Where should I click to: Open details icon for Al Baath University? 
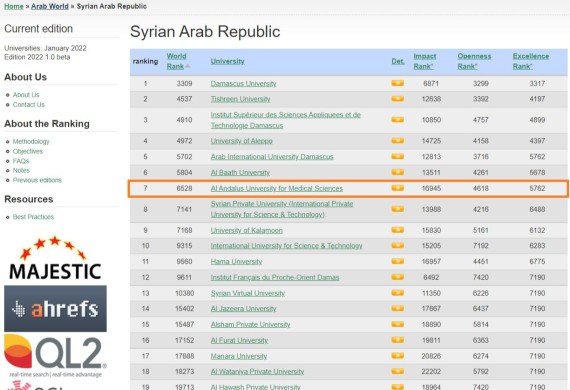pos(397,172)
